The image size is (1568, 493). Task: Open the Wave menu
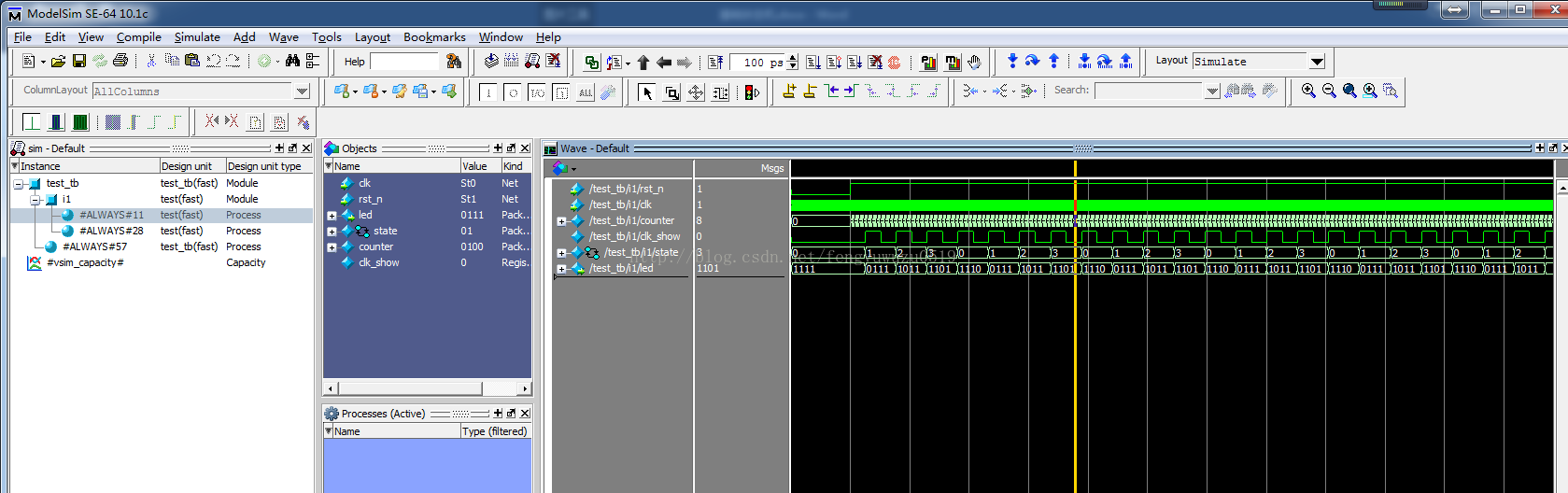coord(284,37)
